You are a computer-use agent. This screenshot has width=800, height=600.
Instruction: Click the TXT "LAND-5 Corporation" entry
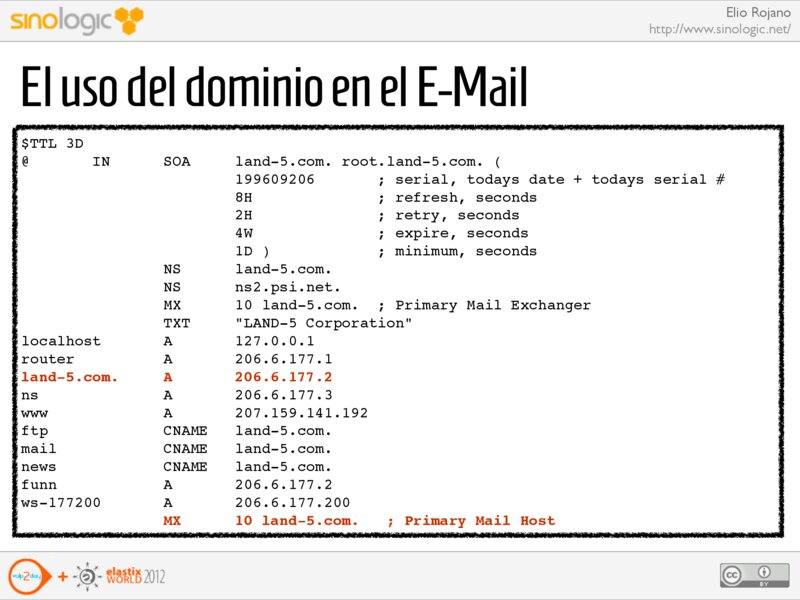(323, 323)
